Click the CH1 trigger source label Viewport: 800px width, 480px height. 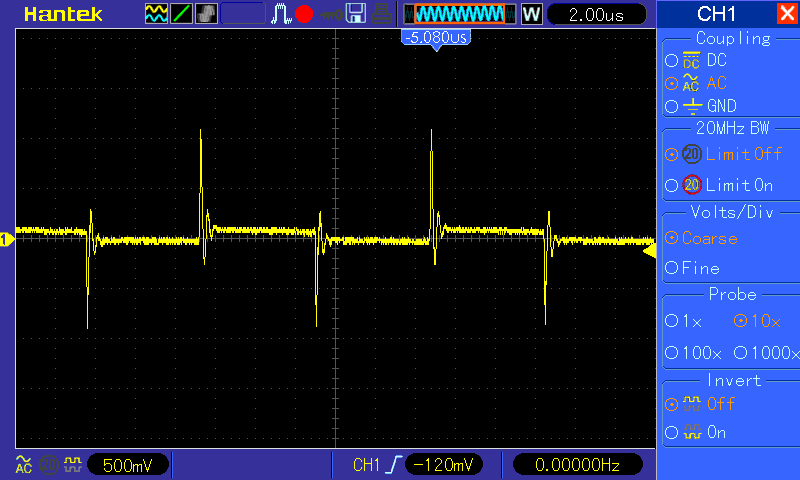[x=366, y=465]
